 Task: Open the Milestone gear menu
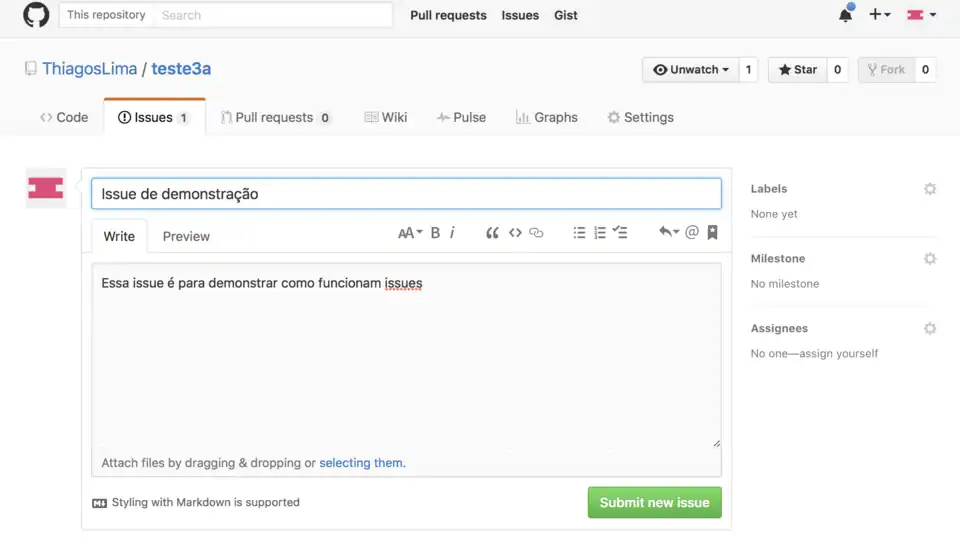tap(930, 259)
